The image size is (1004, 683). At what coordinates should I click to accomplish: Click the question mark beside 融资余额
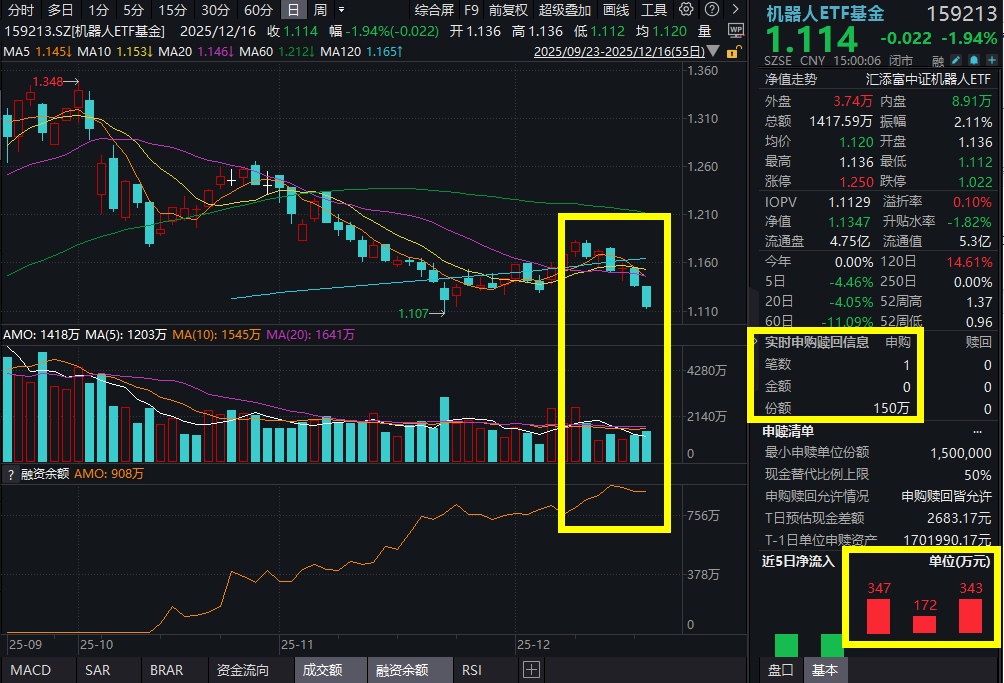[10, 475]
